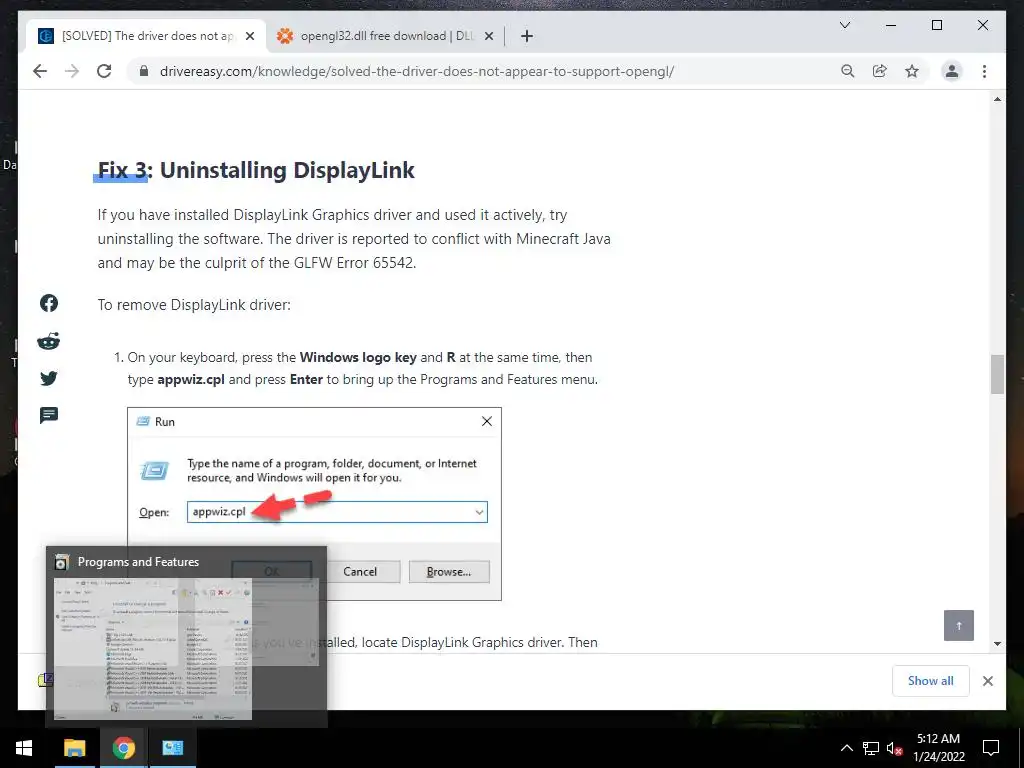Screen dimensions: 1024x768
Task: Close the [SOLVED] driver tab
Action: (249, 36)
